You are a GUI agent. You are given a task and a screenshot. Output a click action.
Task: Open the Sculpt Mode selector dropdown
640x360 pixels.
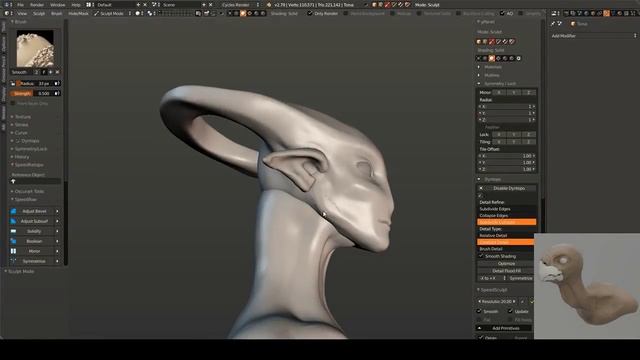click(112, 13)
